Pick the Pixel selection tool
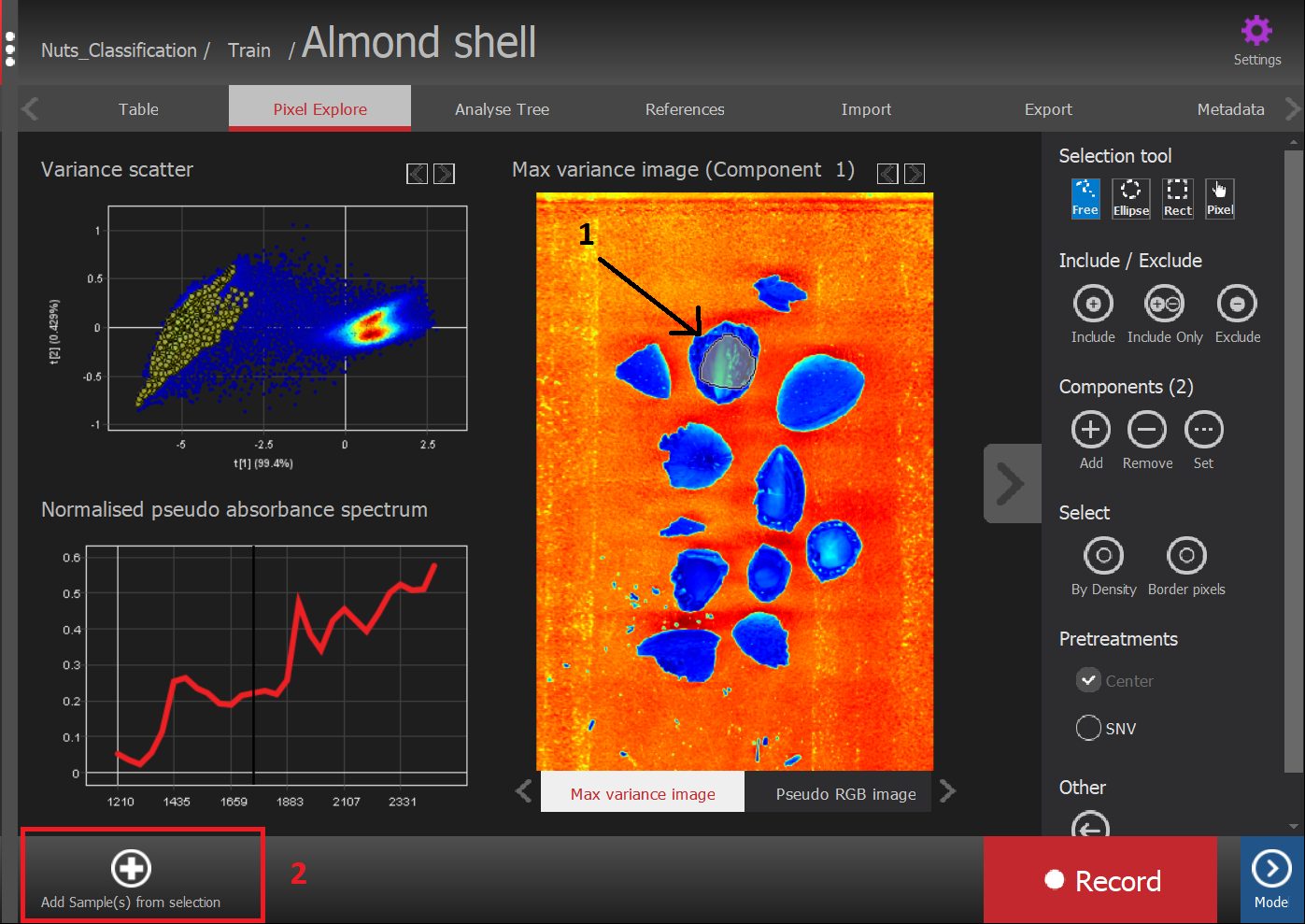 pos(1219,198)
